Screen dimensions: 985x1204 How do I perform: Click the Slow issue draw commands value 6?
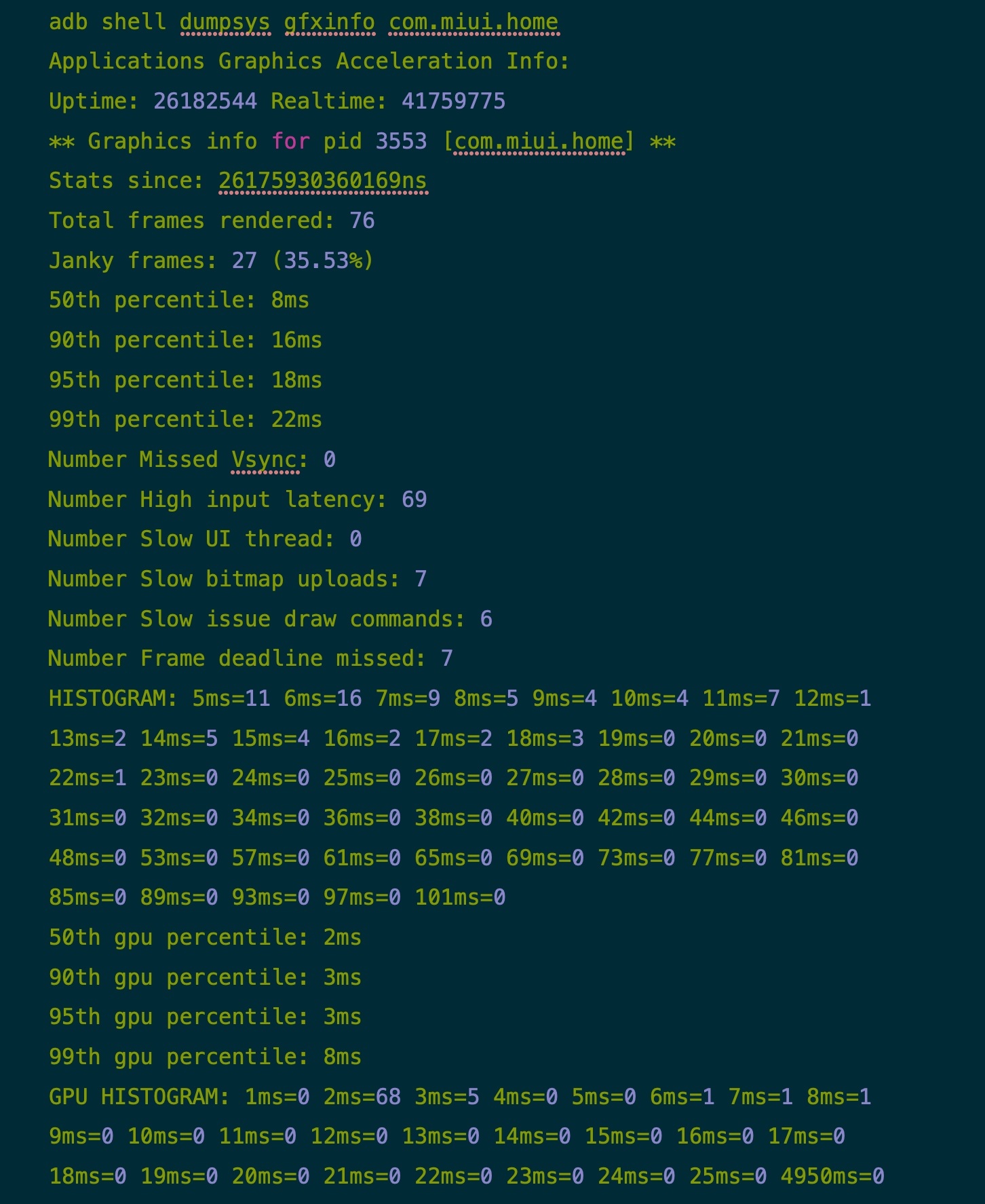(486, 619)
